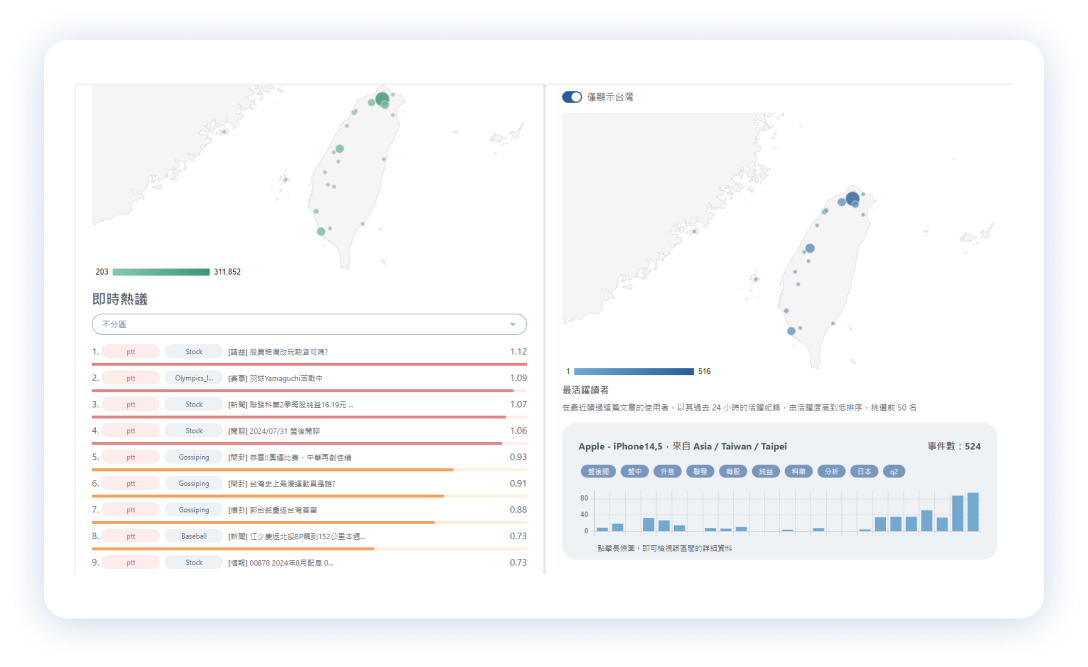1088x667 pixels.
Task: Click the 0.88 score value
Action: point(518,510)
